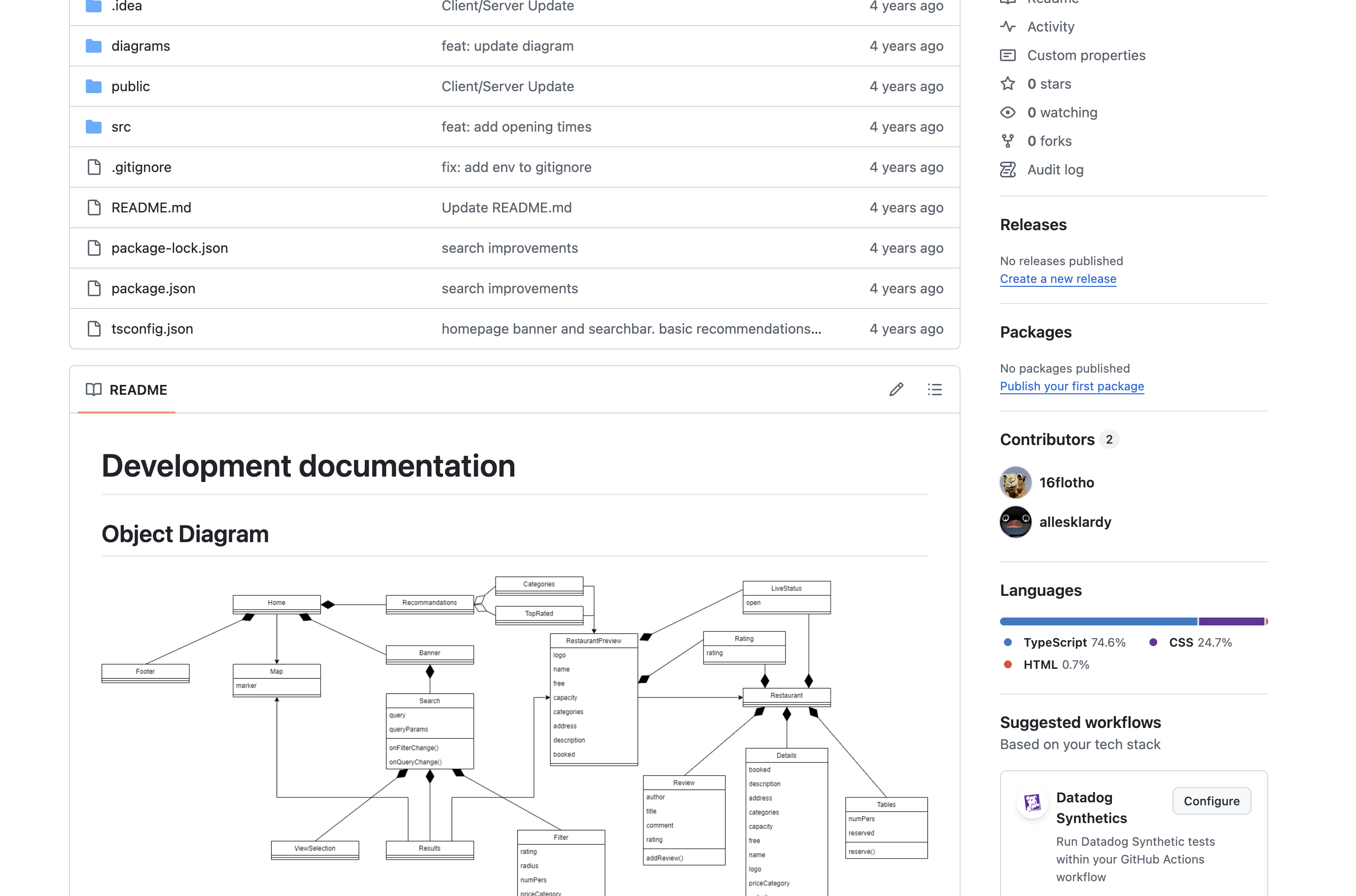Click the Custom properties icon
1356x896 pixels.
pyautogui.click(x=1007, y=55)
